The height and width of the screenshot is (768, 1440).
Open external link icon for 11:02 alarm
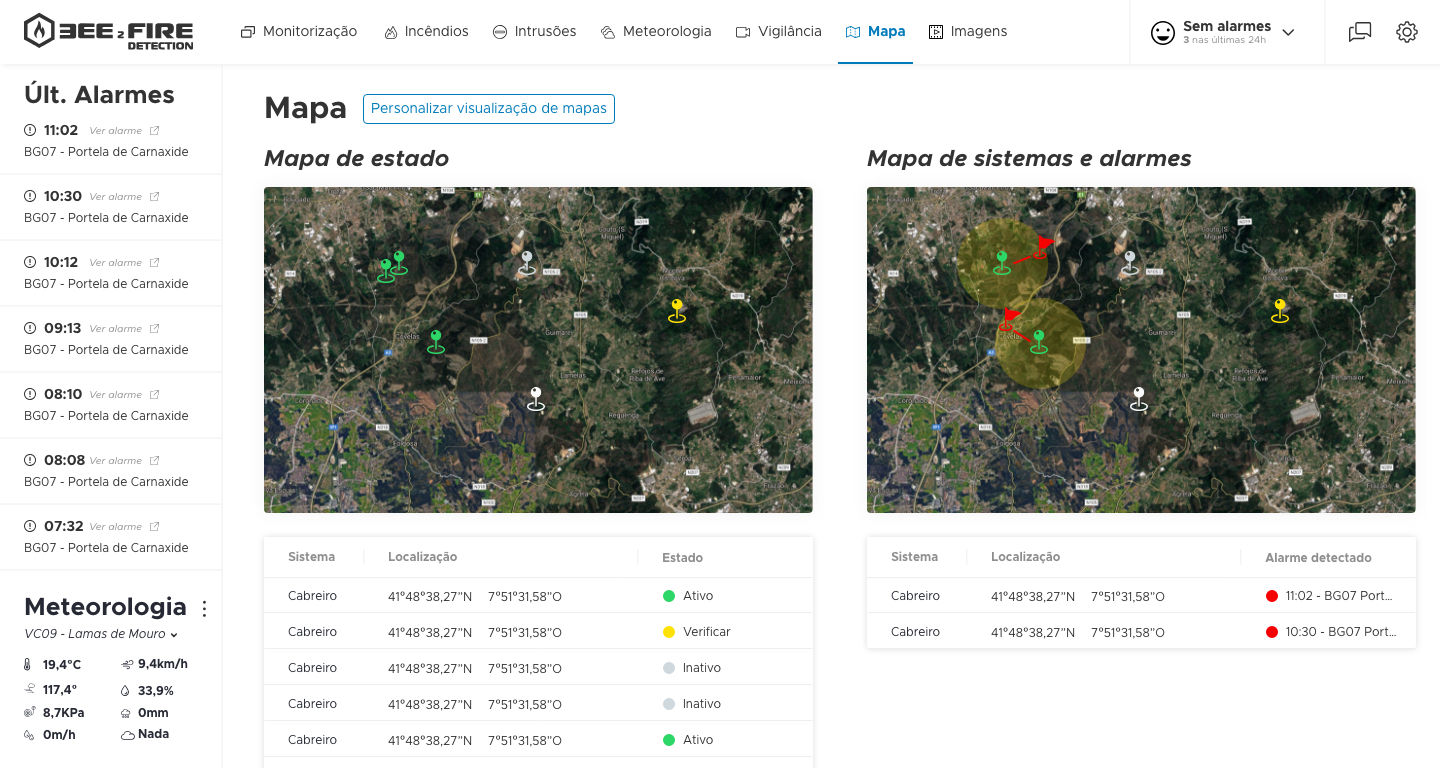click(154, 131)
